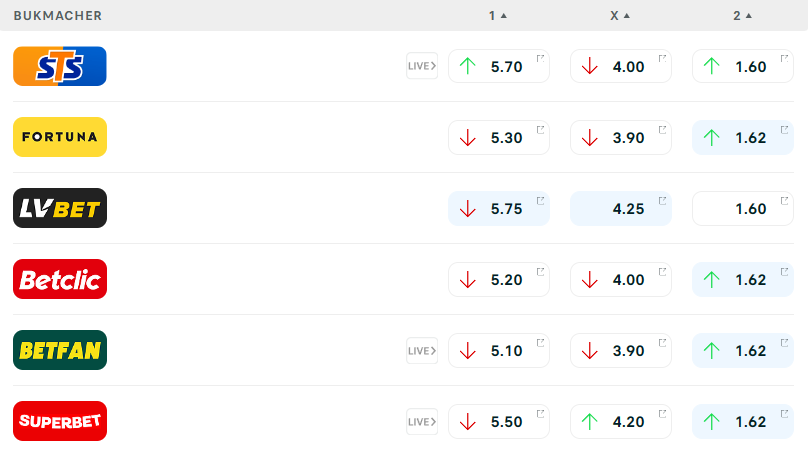This screenshot has height=455, width=808.
Task: Click the LVBET bookmaker logo
Action: point(60,208)
